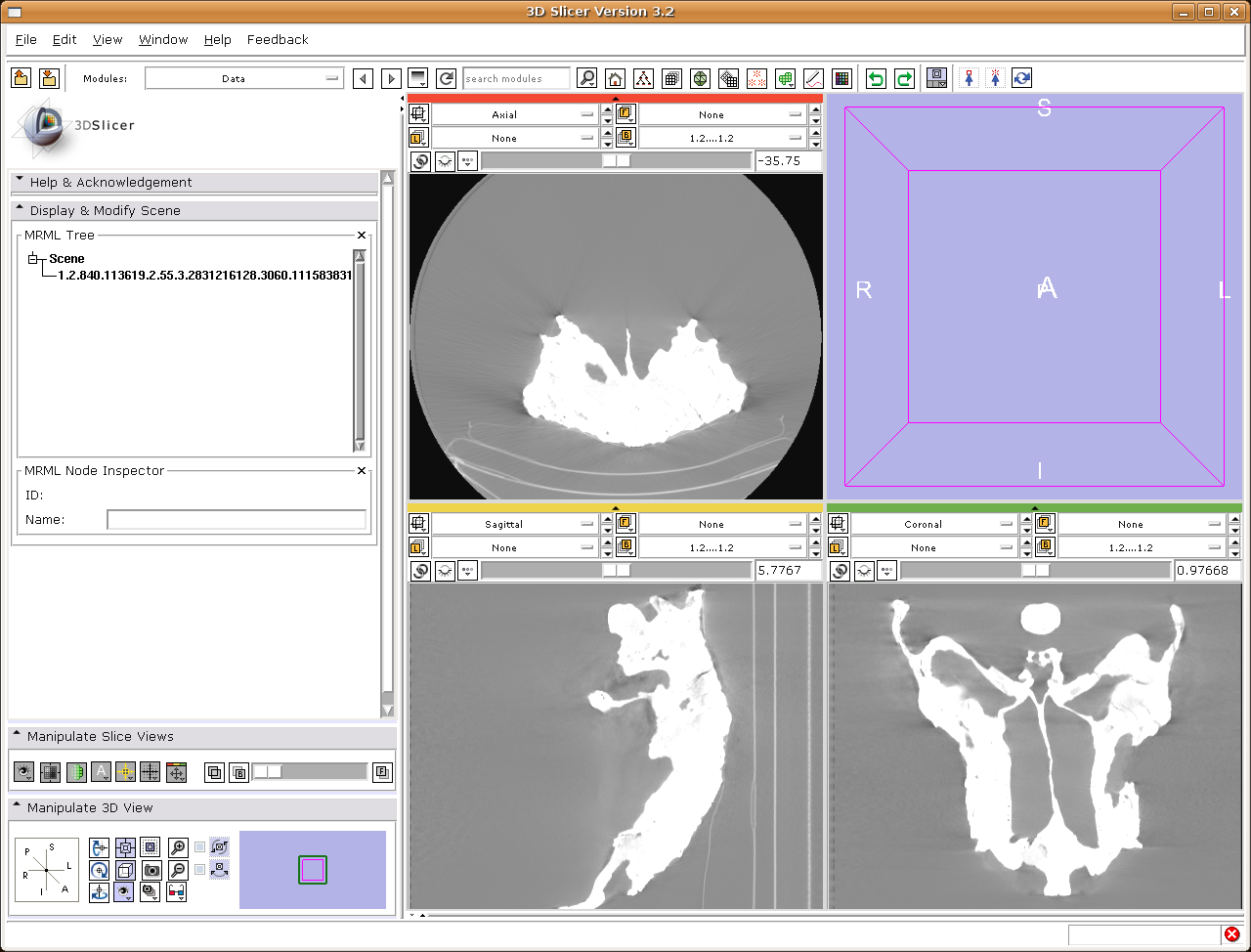Click the Name field in MRML Node Inspector
The image size is (1251, 952).
point(237,520)
